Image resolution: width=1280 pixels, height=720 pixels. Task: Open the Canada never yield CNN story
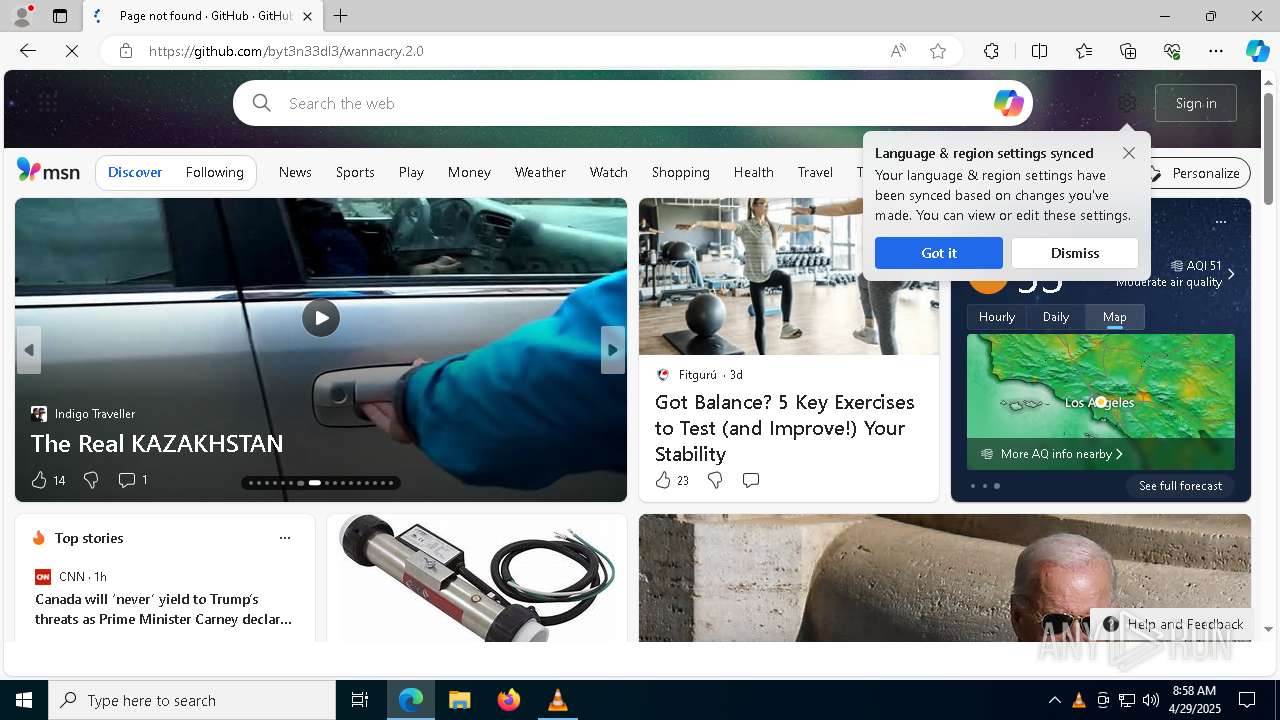click(x=164, y=609)
